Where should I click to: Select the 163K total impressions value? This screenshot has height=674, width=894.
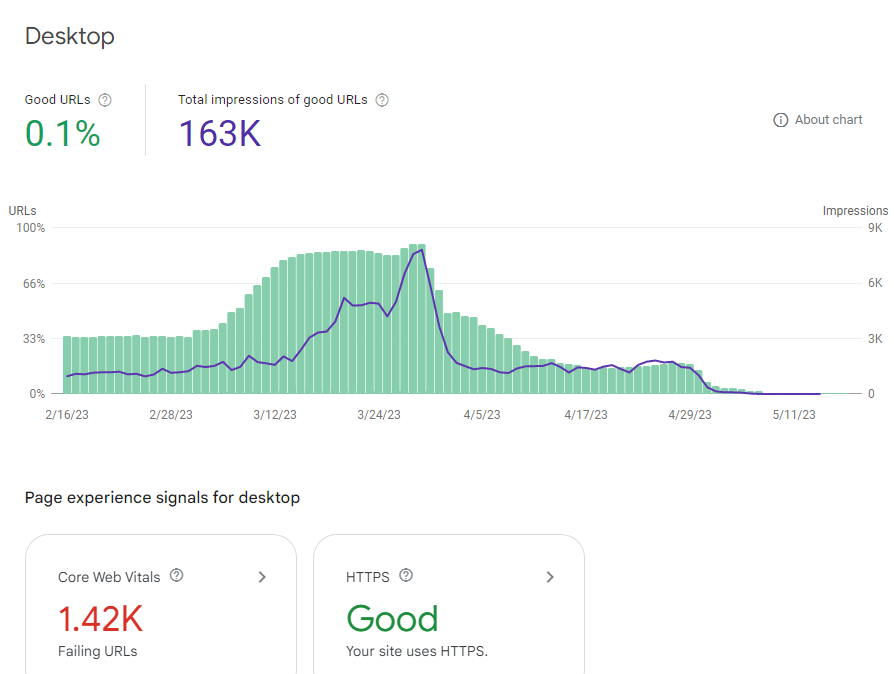click(220, 134)
